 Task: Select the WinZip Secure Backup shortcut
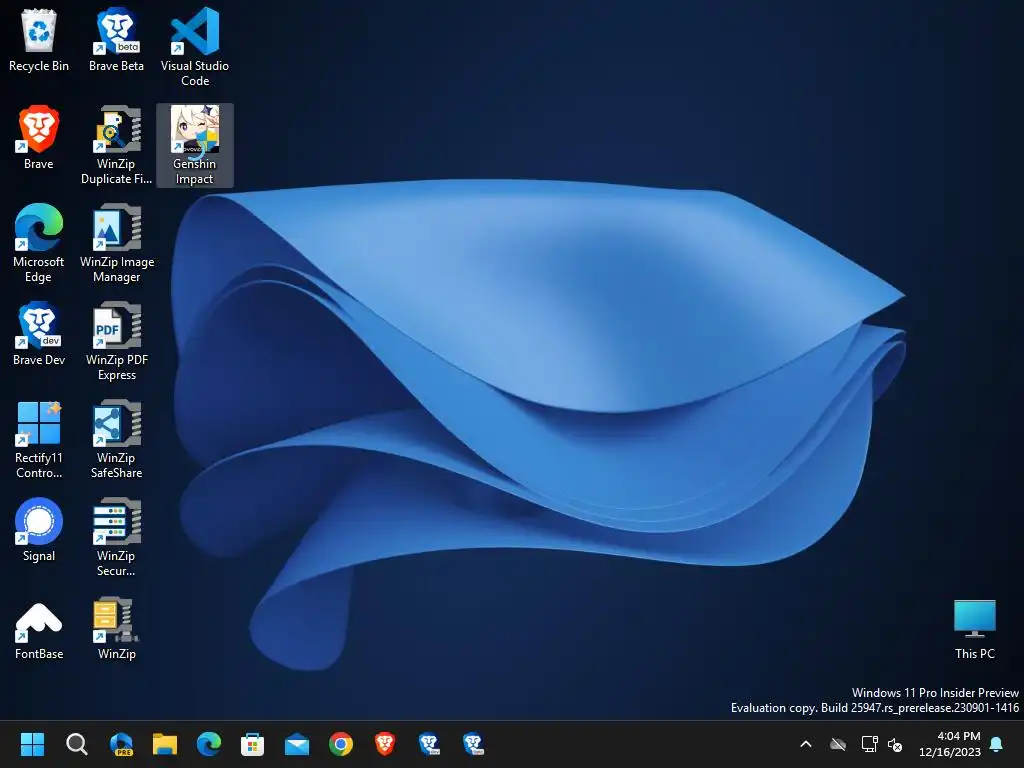point(116,537)
